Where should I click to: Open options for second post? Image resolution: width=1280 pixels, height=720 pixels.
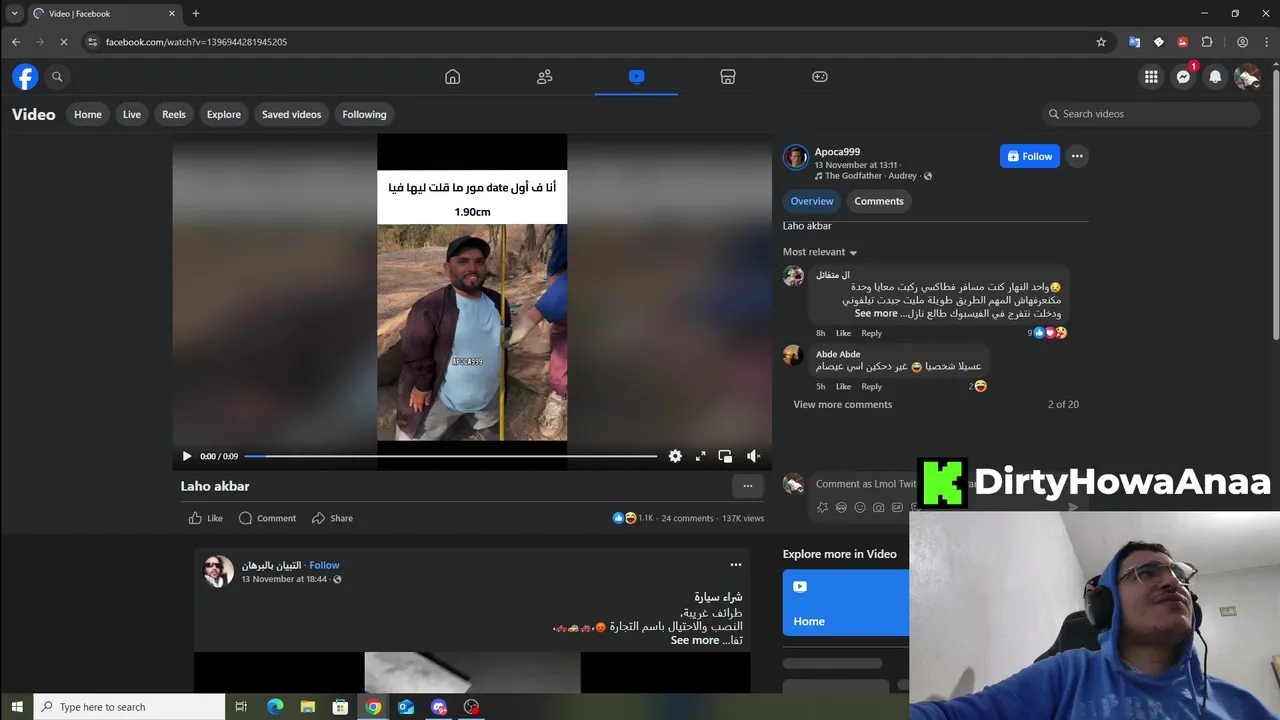pyautogui.click(x=736, y=565)
